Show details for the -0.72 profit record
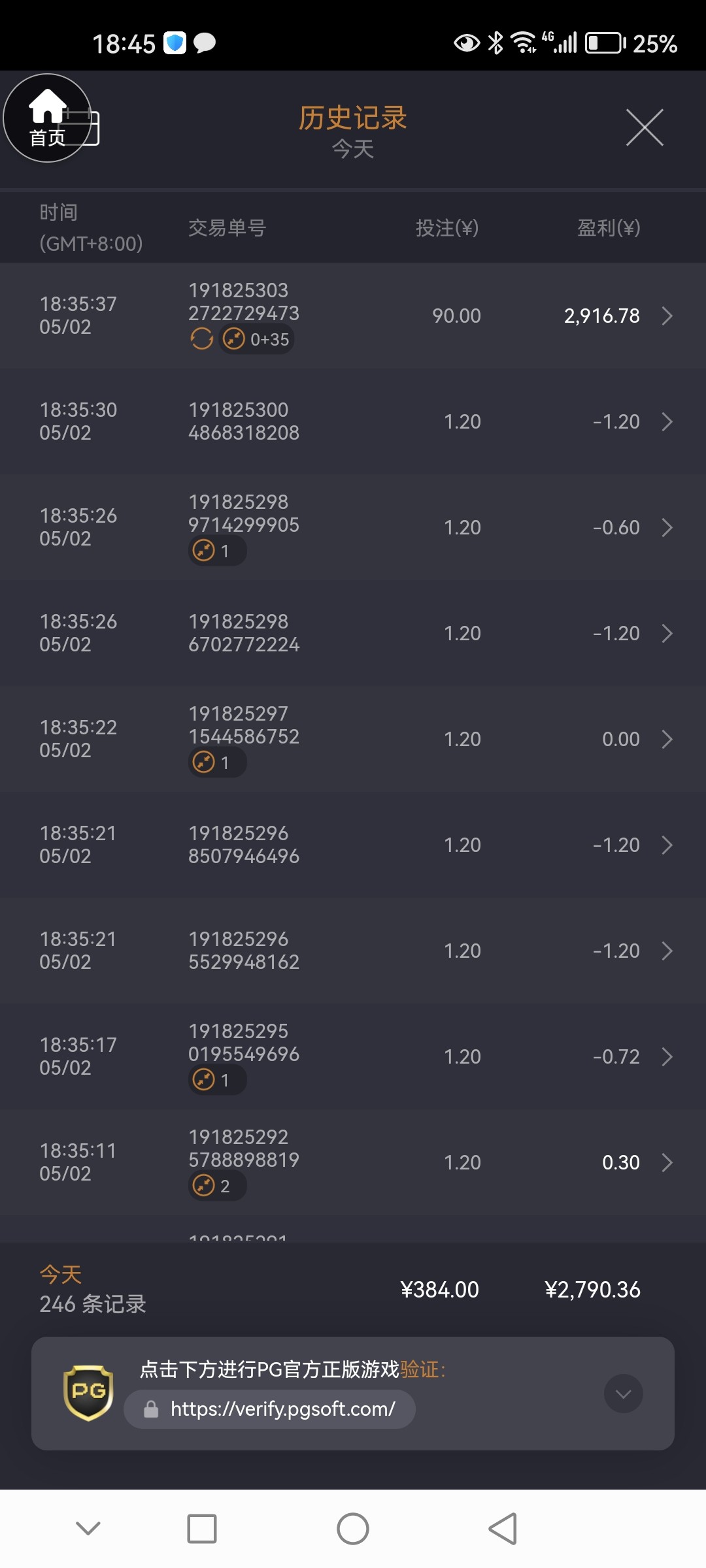706x1568 pixels. tap(667, 1057)
